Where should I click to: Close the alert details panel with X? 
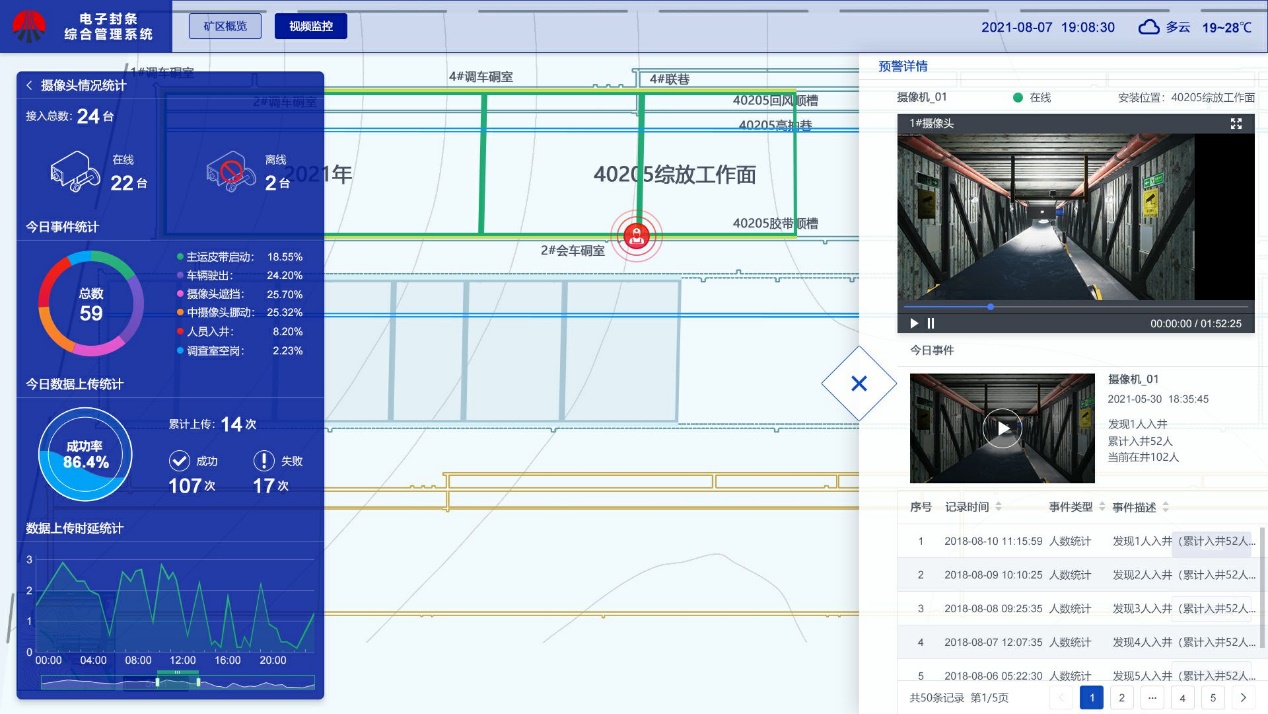(858, 383)
